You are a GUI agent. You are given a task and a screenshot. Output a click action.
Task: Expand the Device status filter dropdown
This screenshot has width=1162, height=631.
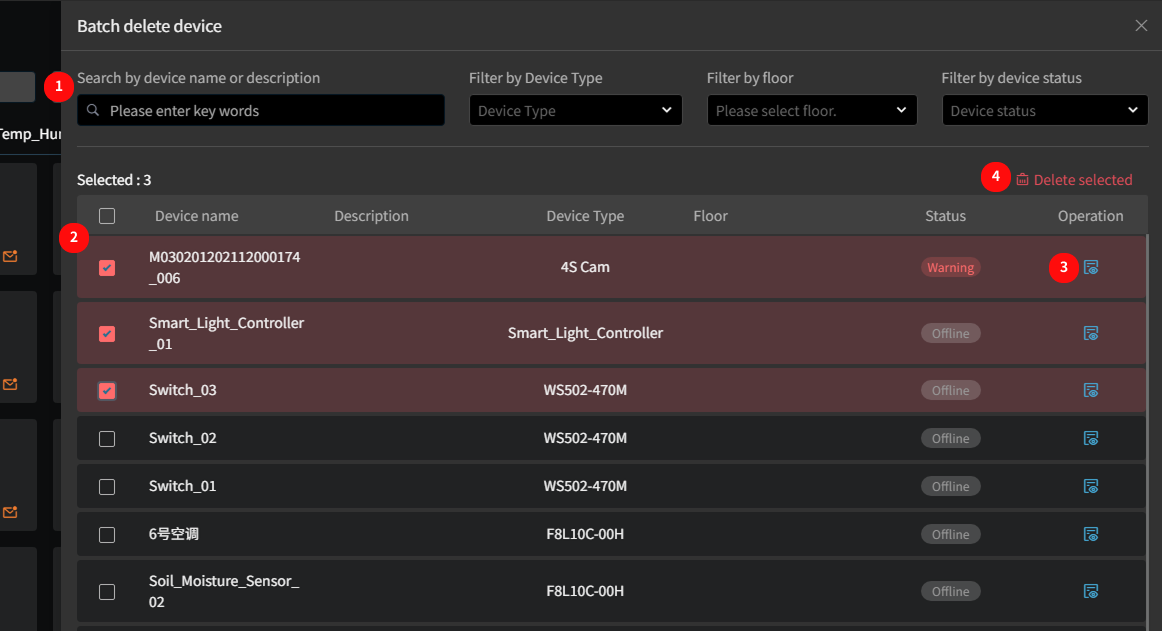(x=1044, y=110)
